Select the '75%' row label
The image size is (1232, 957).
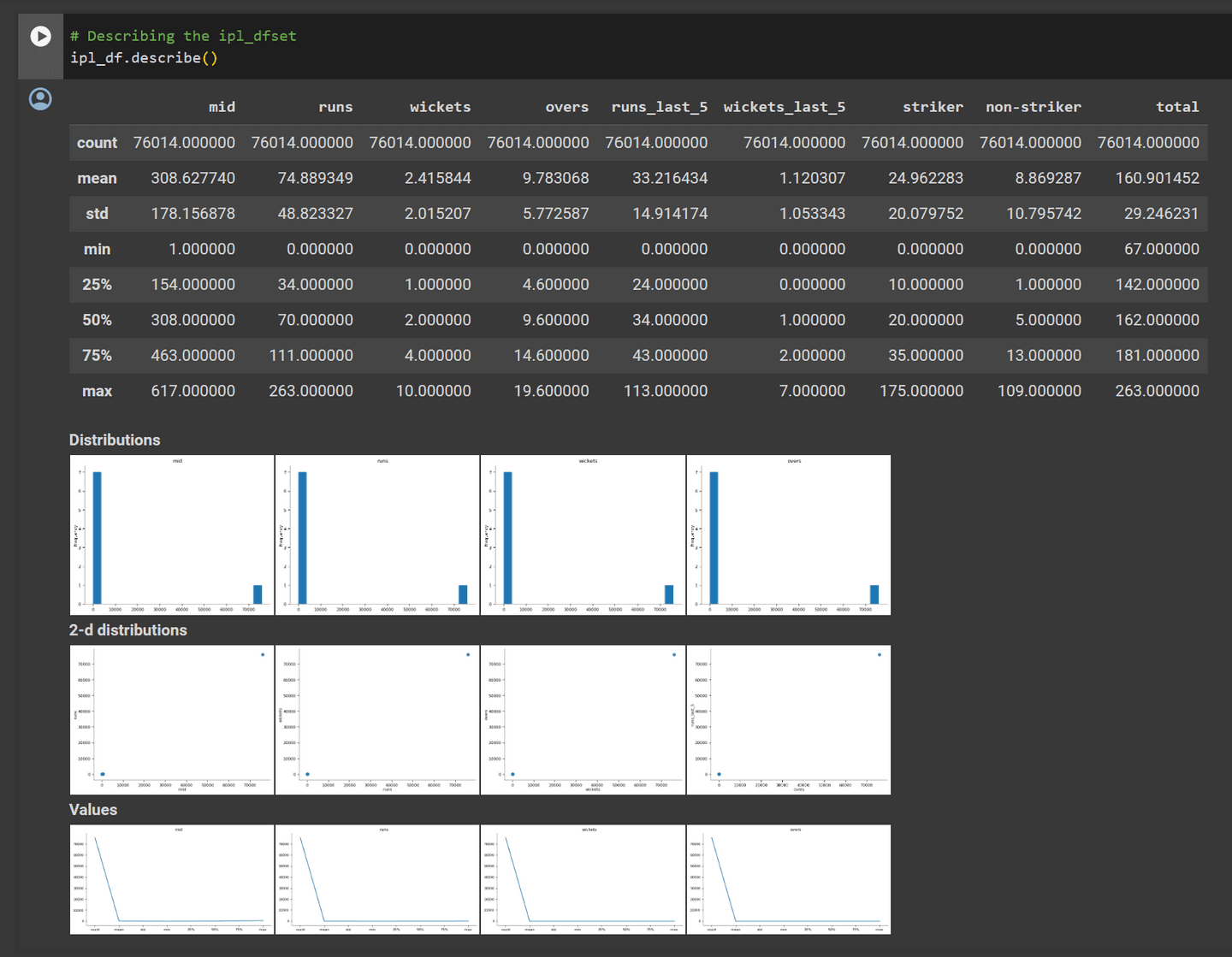click(x=97, y=356)
